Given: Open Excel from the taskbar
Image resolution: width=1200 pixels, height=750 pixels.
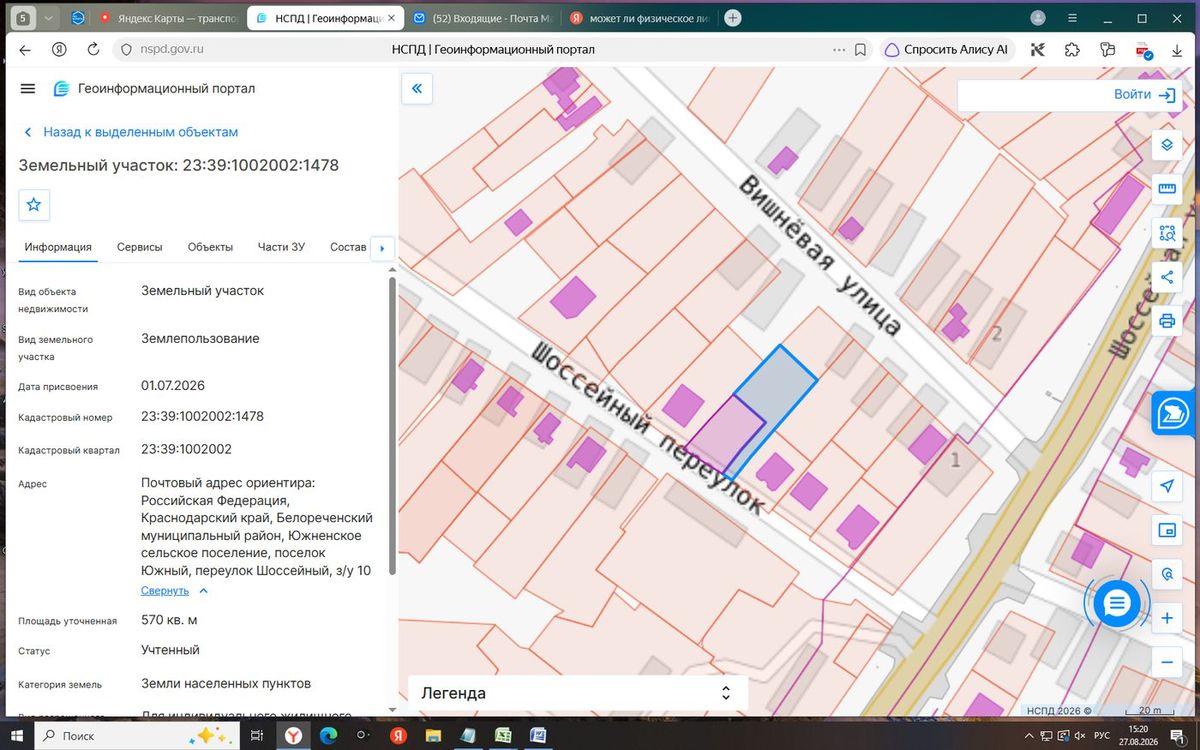Looking at the screenshot, I should point(502,736).
